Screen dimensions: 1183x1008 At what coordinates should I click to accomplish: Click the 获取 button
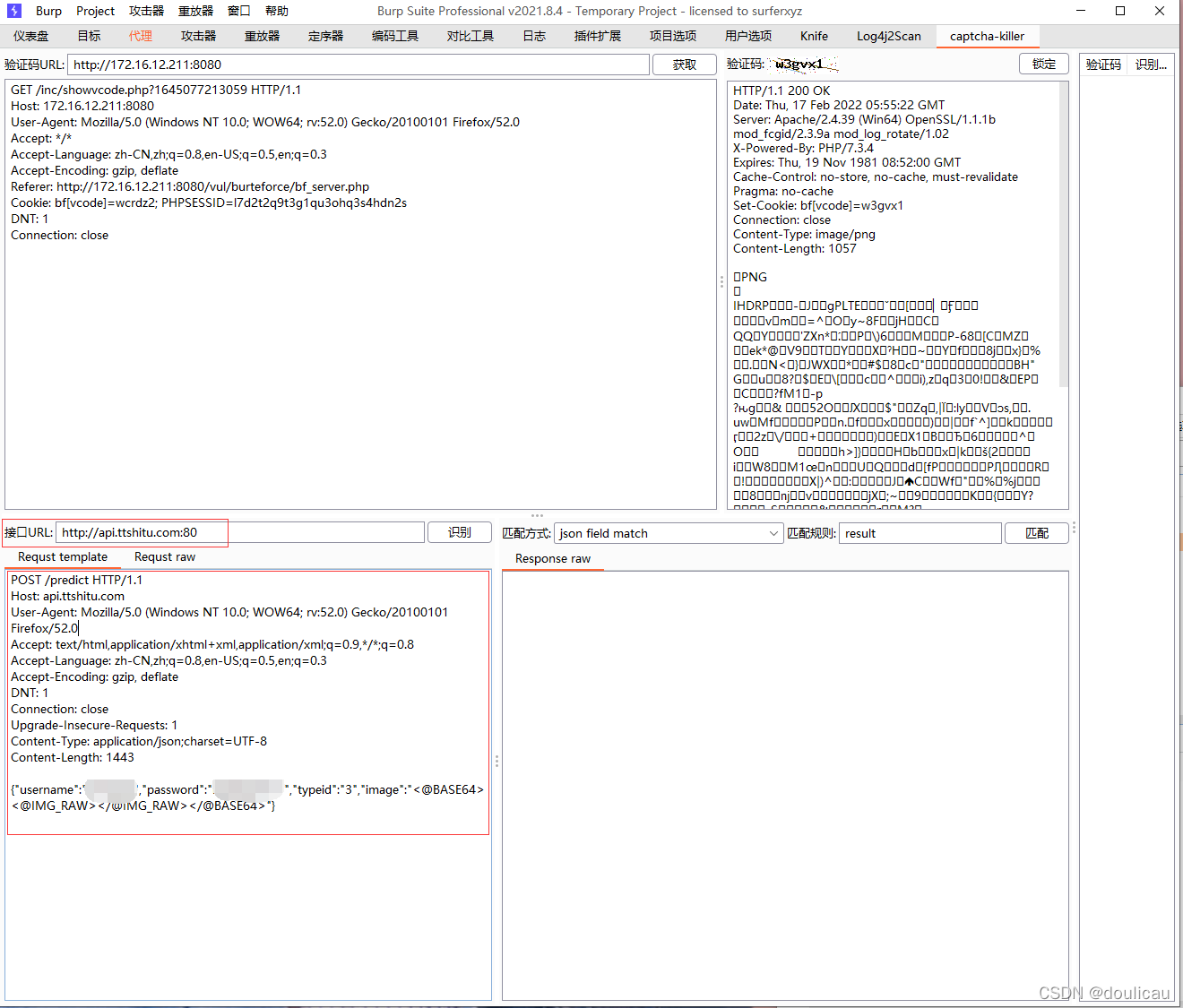[685, 65]
